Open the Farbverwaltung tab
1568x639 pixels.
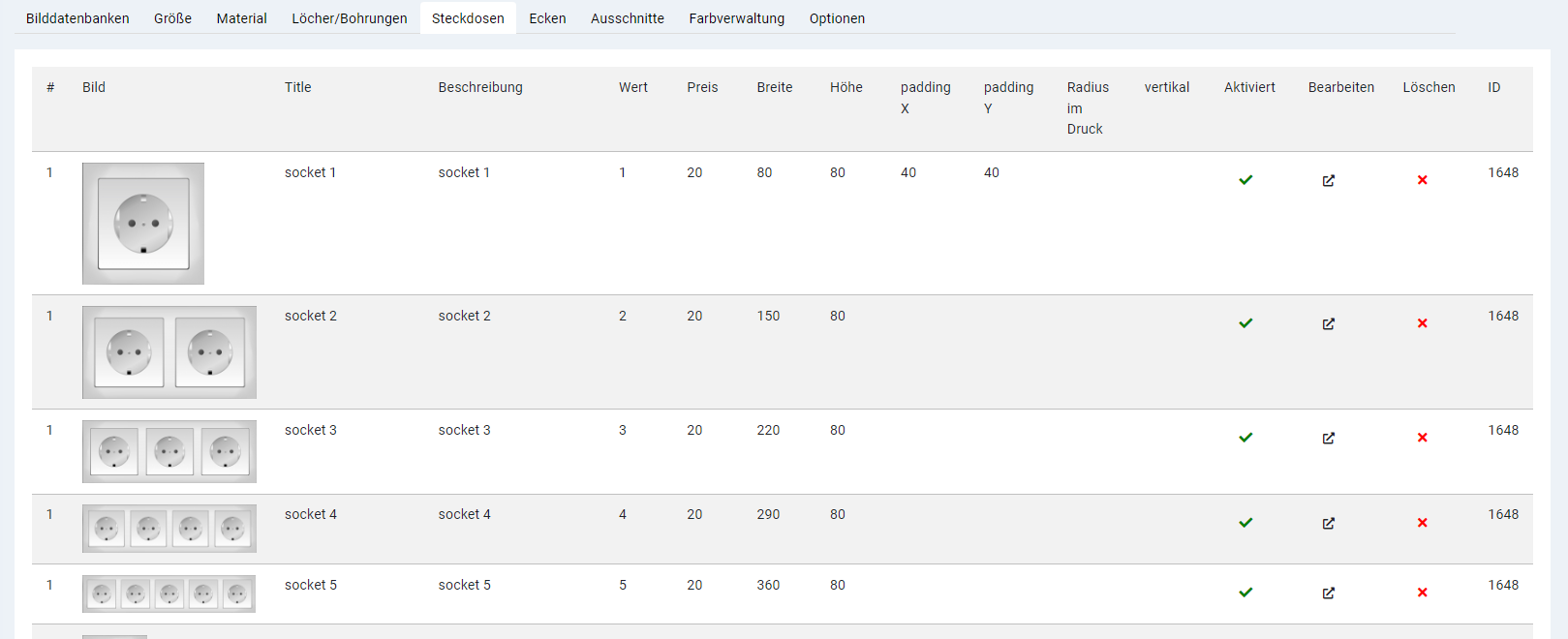point(736,18)
